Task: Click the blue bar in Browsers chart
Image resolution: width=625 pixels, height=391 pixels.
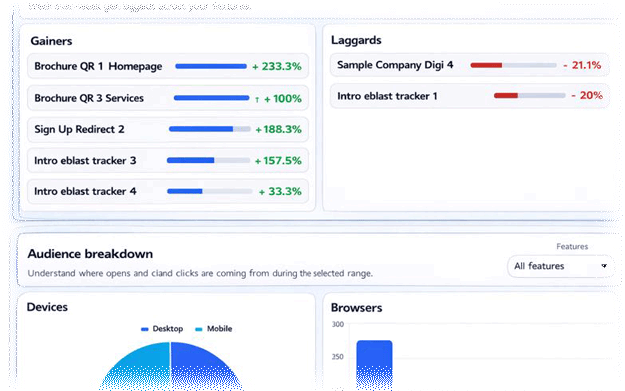Action: click(x=374, y=365)
